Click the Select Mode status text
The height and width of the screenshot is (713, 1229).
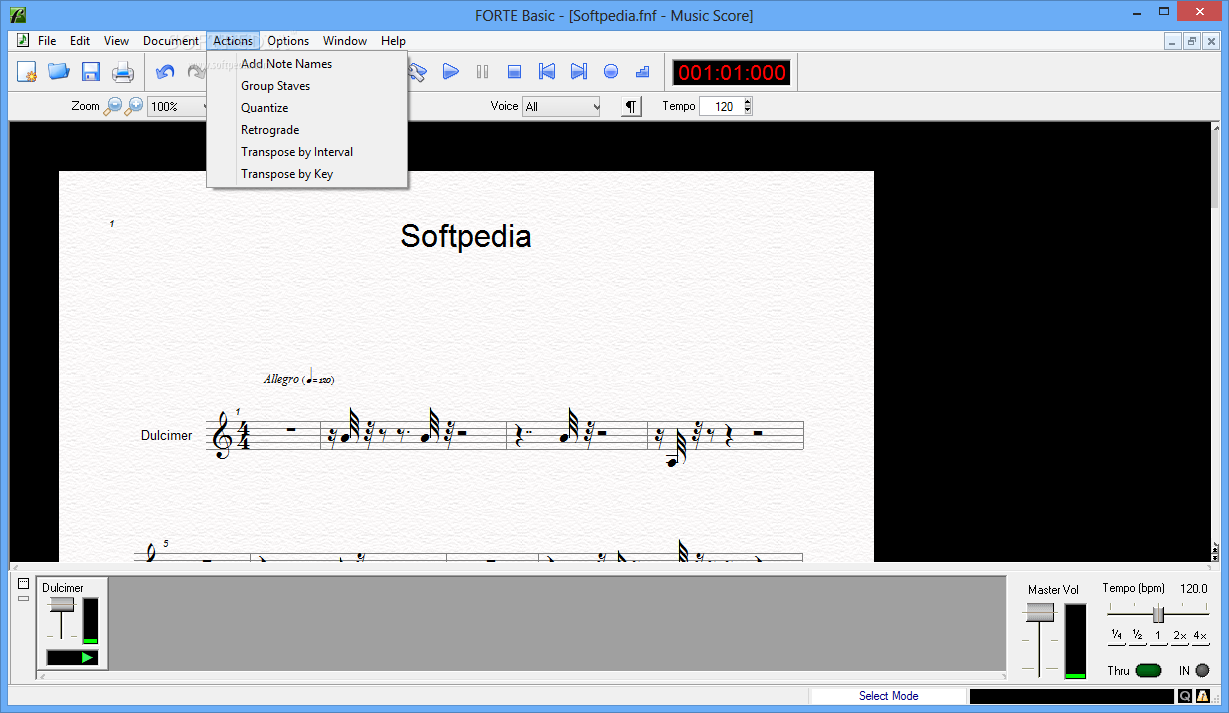(x=888, y=696)
